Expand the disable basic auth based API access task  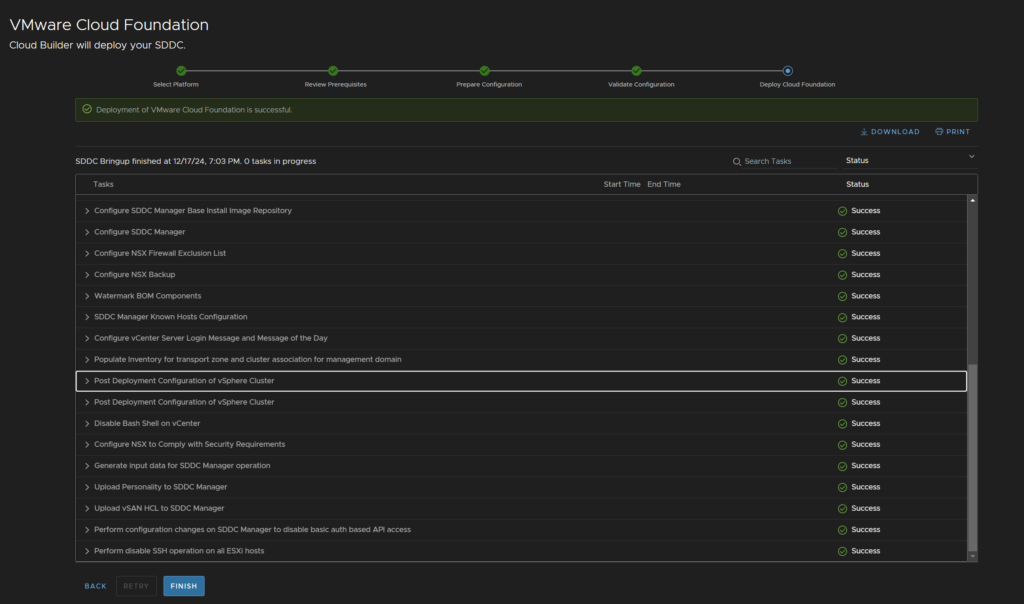click(x=87, y=530)
